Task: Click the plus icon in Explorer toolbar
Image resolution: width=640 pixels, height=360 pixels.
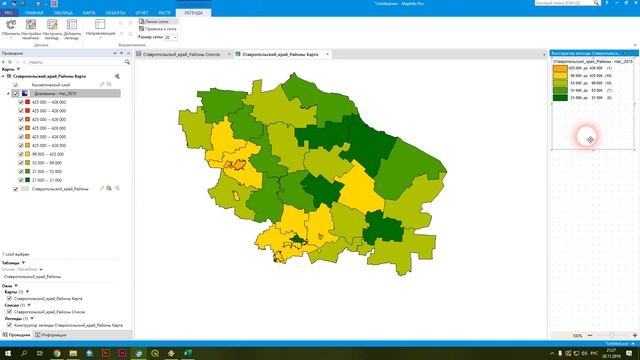Action: click(x=3, y=62)
